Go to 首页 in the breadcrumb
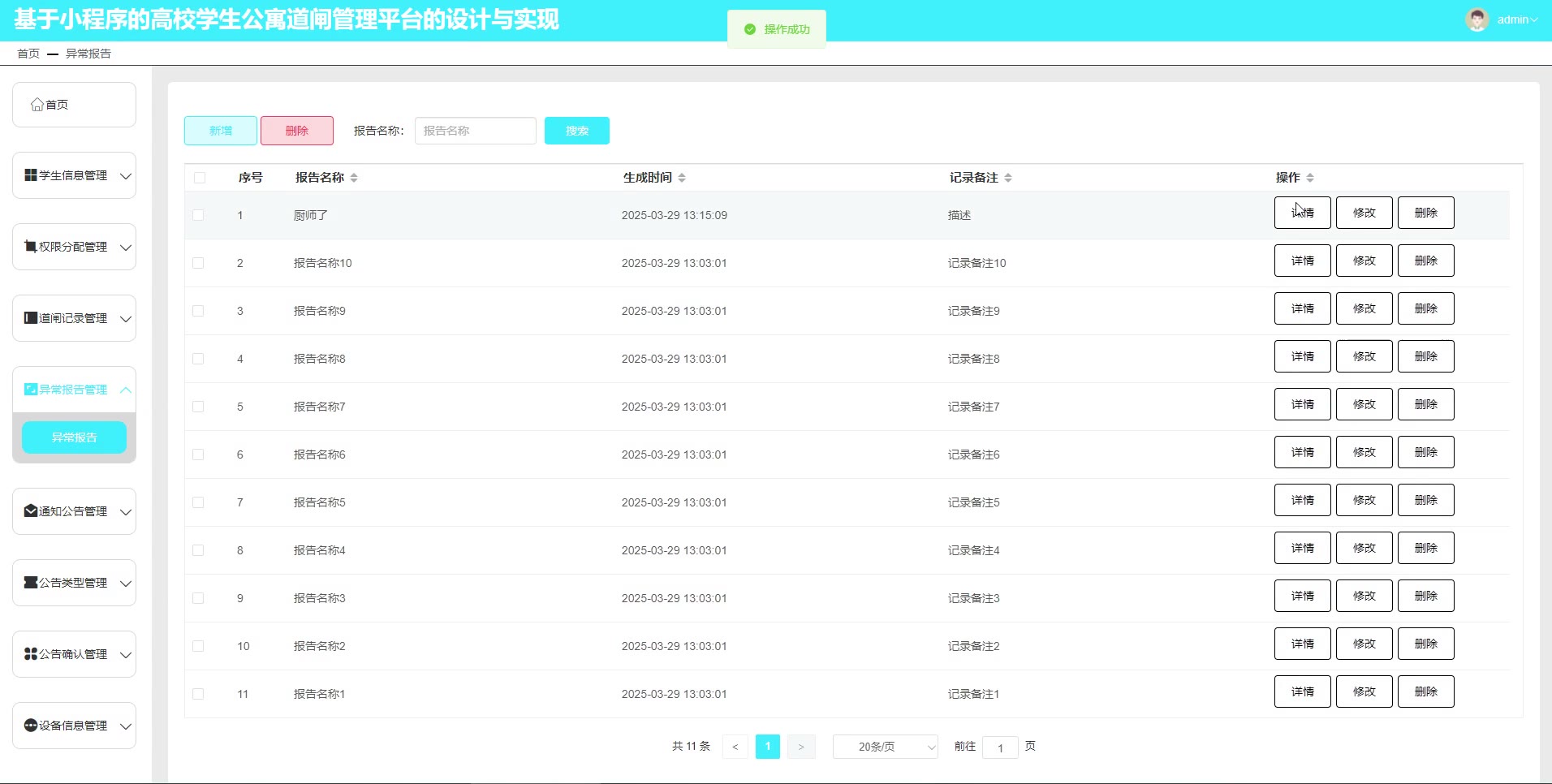The width and height of the screenshot is (1552, 784). [28, 54]
